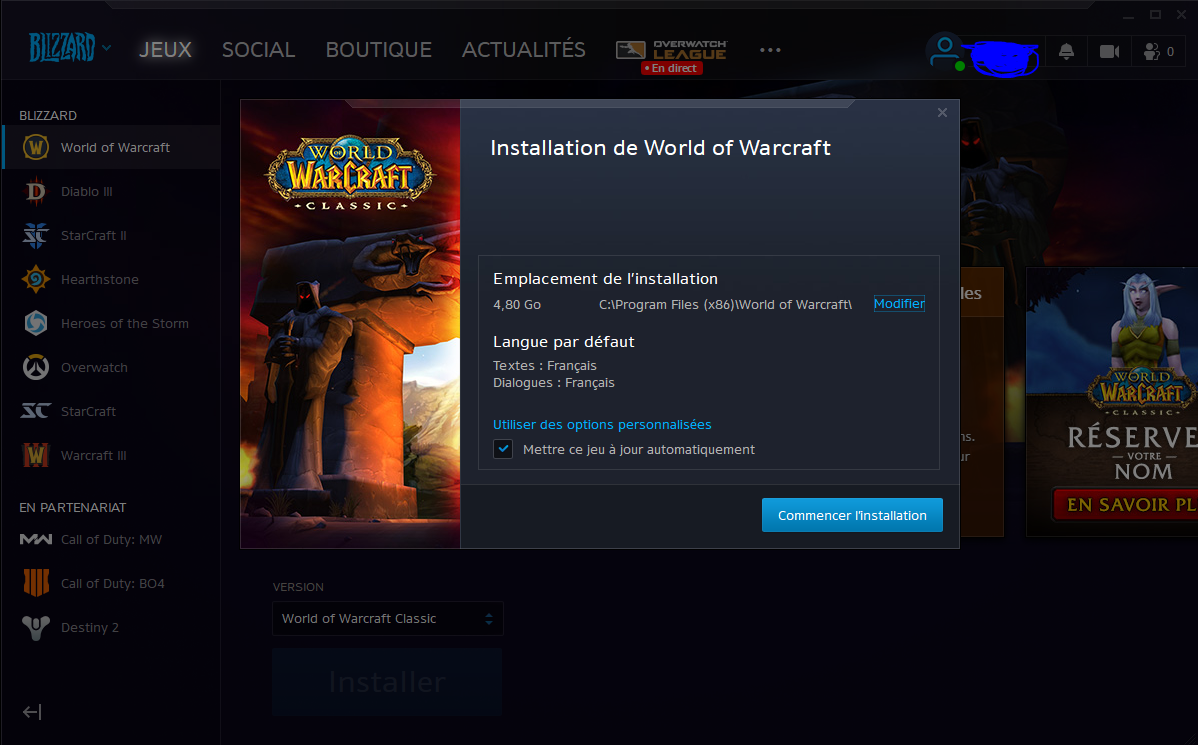Viewport: 1198px width, 745px height.
Task: Click Commencer l'installation button
Action: (852, 515)
